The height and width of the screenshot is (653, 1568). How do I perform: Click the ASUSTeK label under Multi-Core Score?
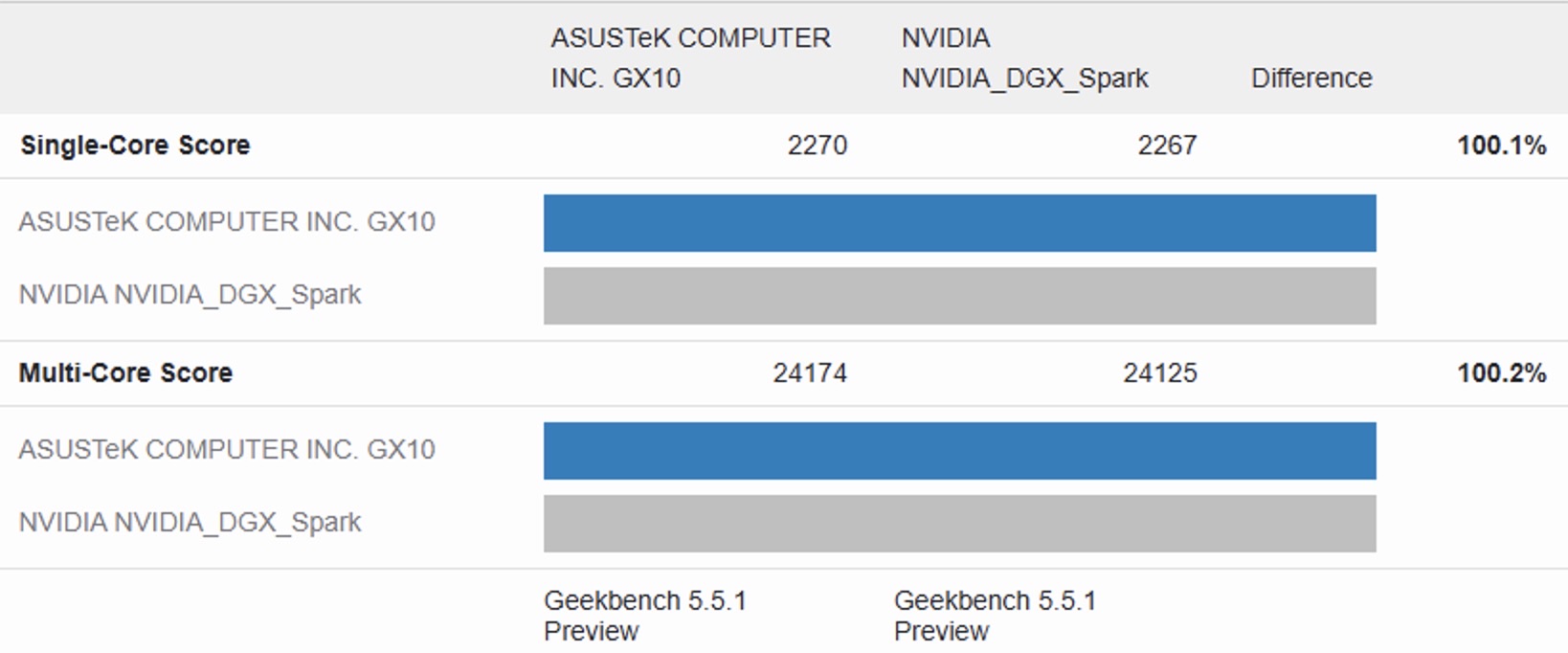click(x=227, y=450)
